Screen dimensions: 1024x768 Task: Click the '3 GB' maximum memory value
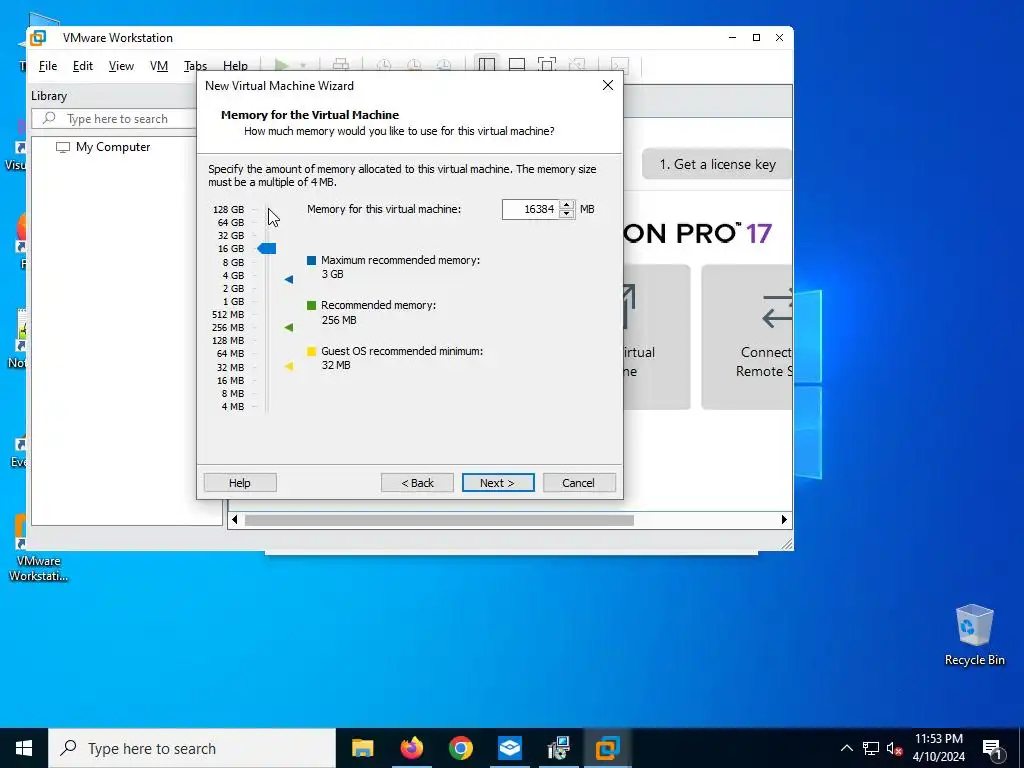(332, 274)
